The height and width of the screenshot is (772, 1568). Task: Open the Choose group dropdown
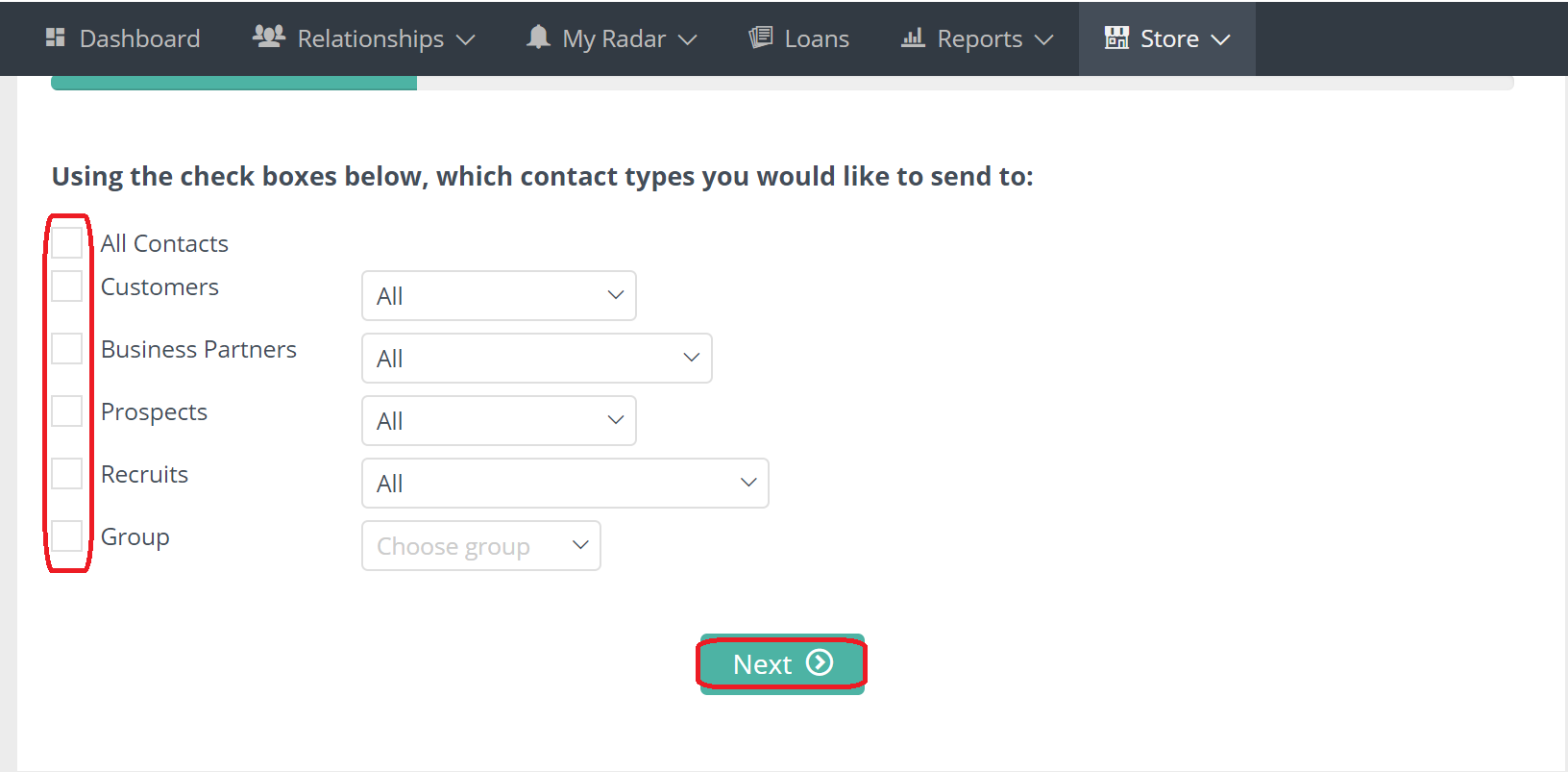(x=480, y=545)
